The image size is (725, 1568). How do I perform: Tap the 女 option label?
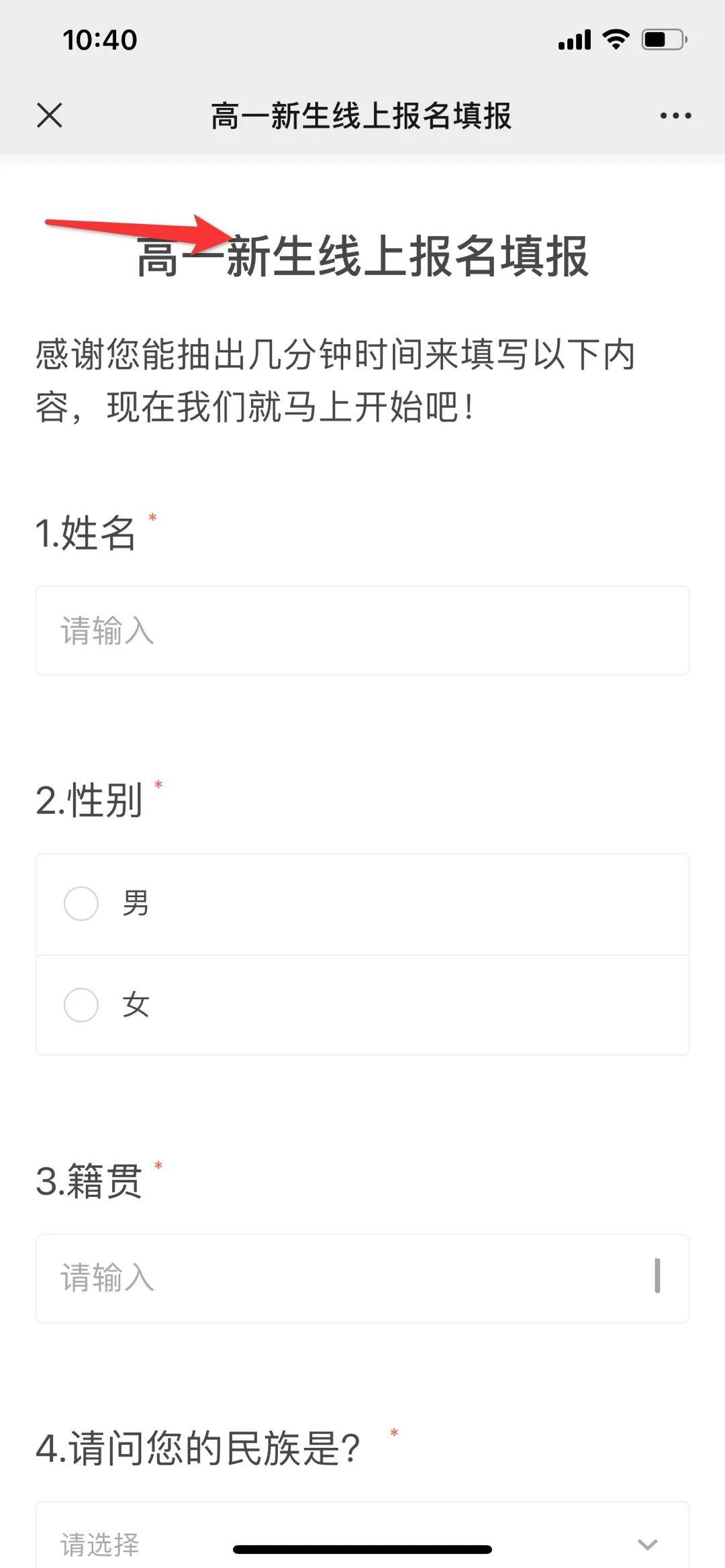click(136, 1004)
